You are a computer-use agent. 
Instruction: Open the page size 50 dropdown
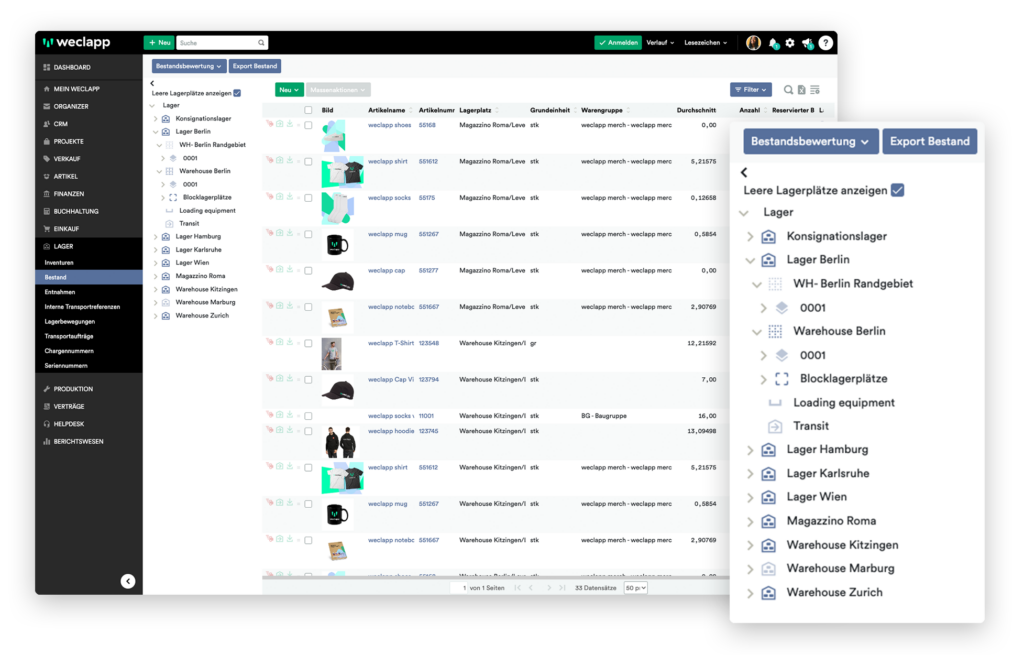(635, 588)
